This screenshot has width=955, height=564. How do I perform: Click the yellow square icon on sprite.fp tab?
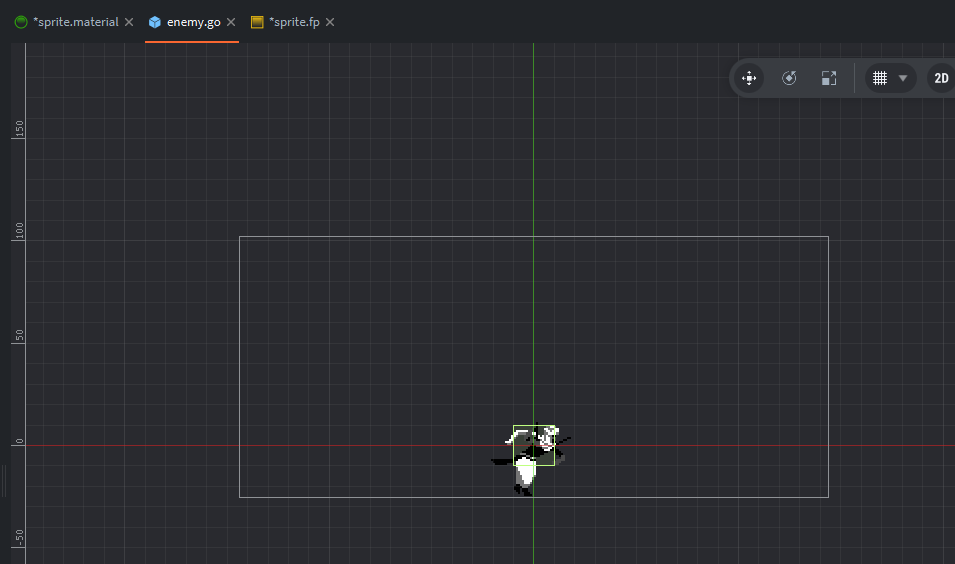click(257, 22)
